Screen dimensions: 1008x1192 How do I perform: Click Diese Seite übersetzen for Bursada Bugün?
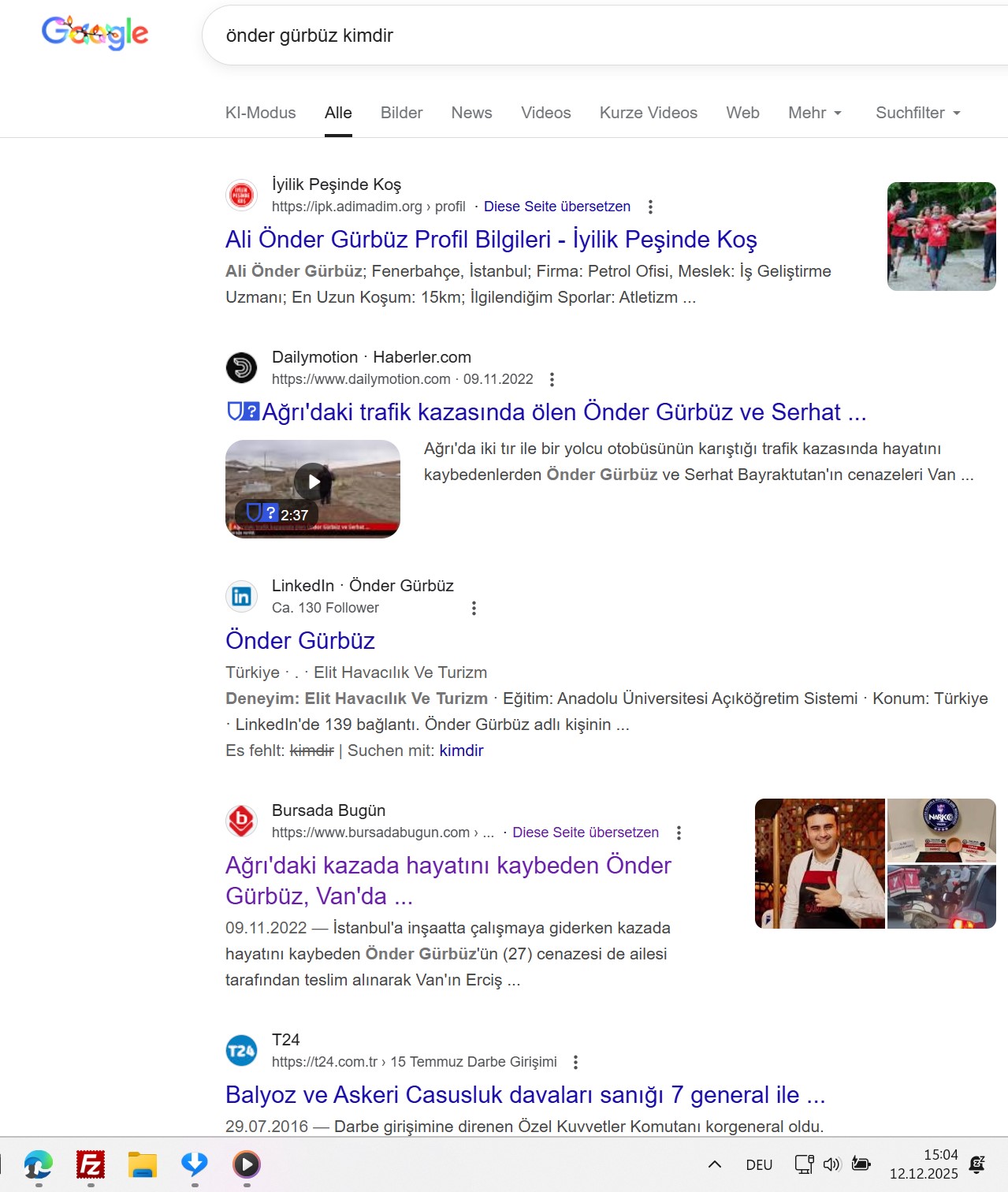tap(585, 833)
